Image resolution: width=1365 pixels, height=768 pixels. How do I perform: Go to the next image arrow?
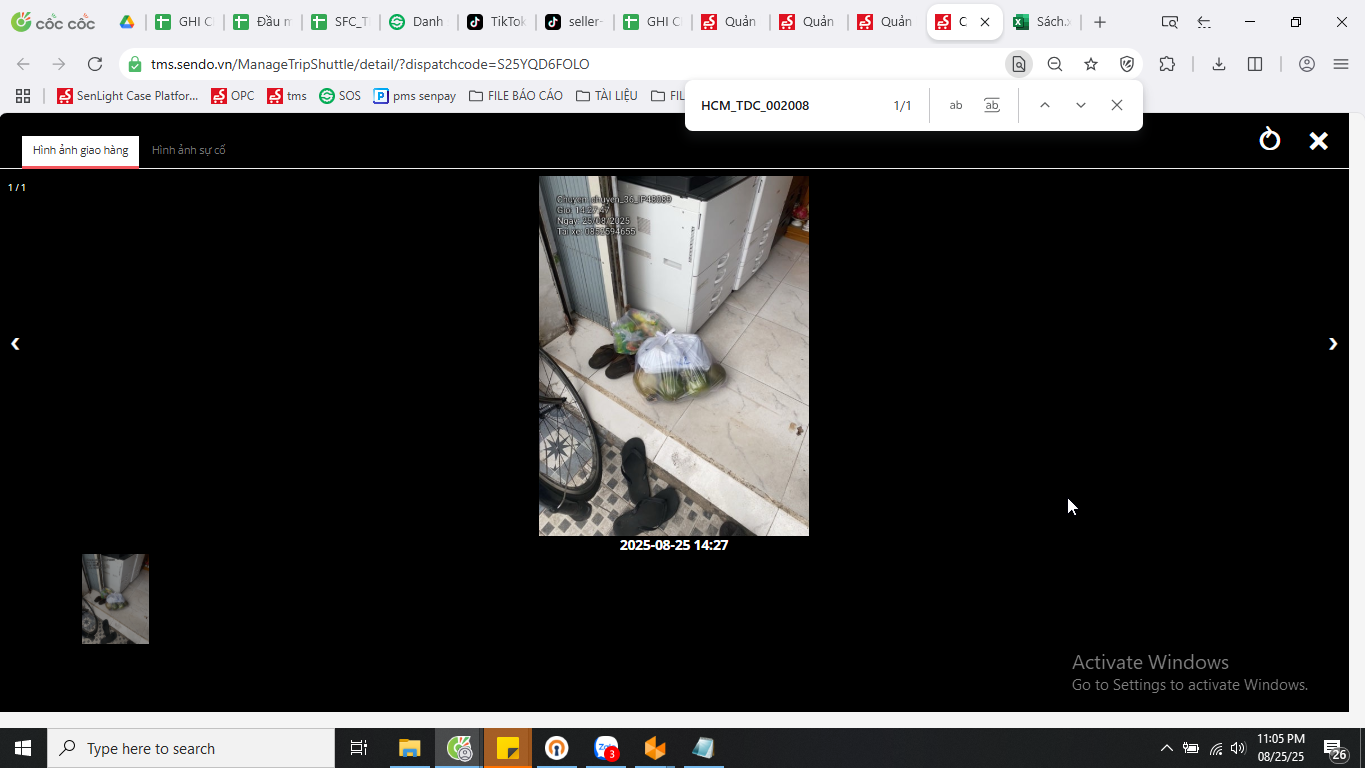[x=1333, y=344]
